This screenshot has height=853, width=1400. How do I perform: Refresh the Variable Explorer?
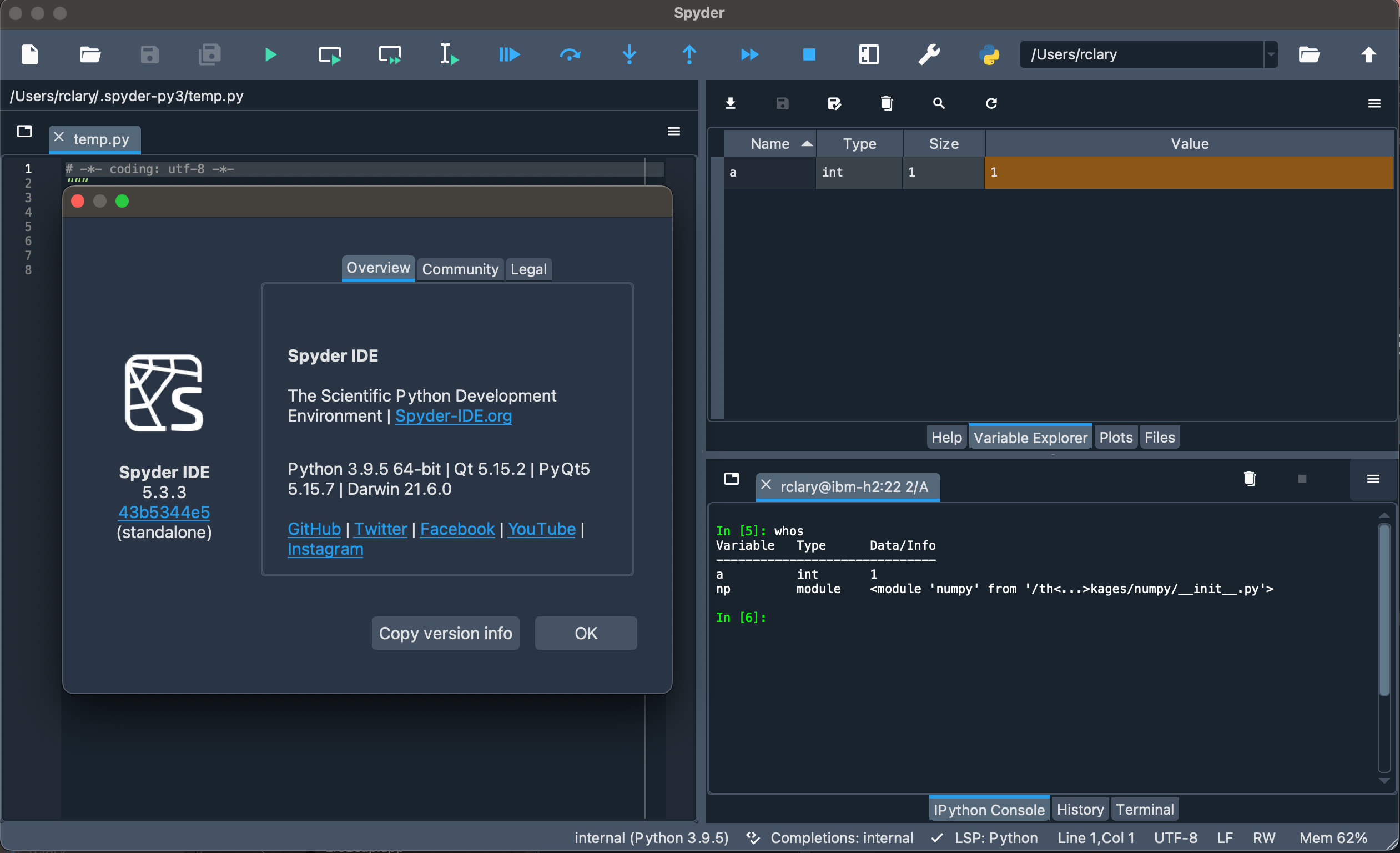991,103
